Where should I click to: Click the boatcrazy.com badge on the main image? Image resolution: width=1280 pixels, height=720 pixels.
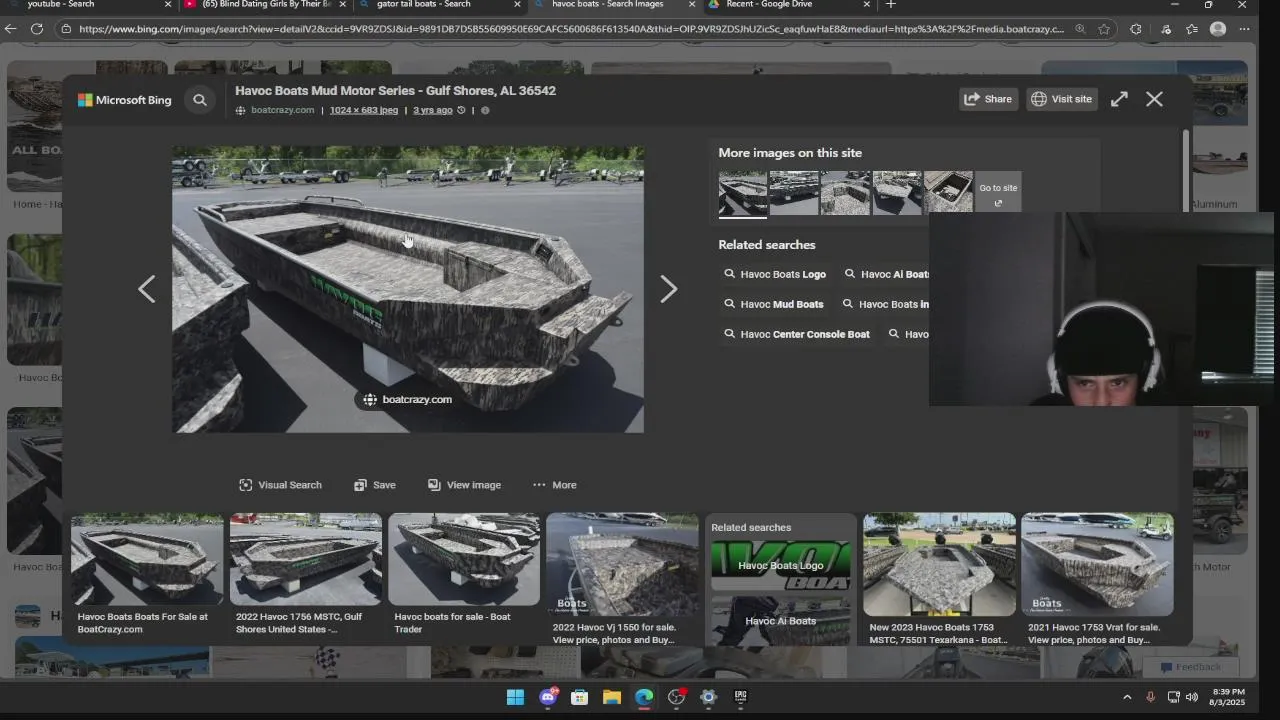tap(407, 399)
